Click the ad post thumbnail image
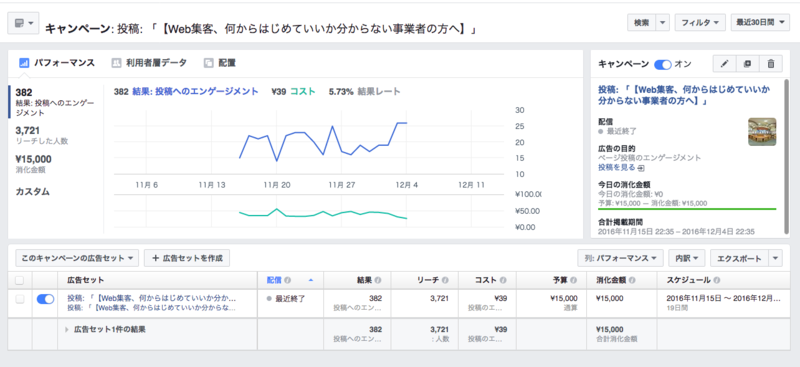800x367 pixels. [x=762, y=132]
